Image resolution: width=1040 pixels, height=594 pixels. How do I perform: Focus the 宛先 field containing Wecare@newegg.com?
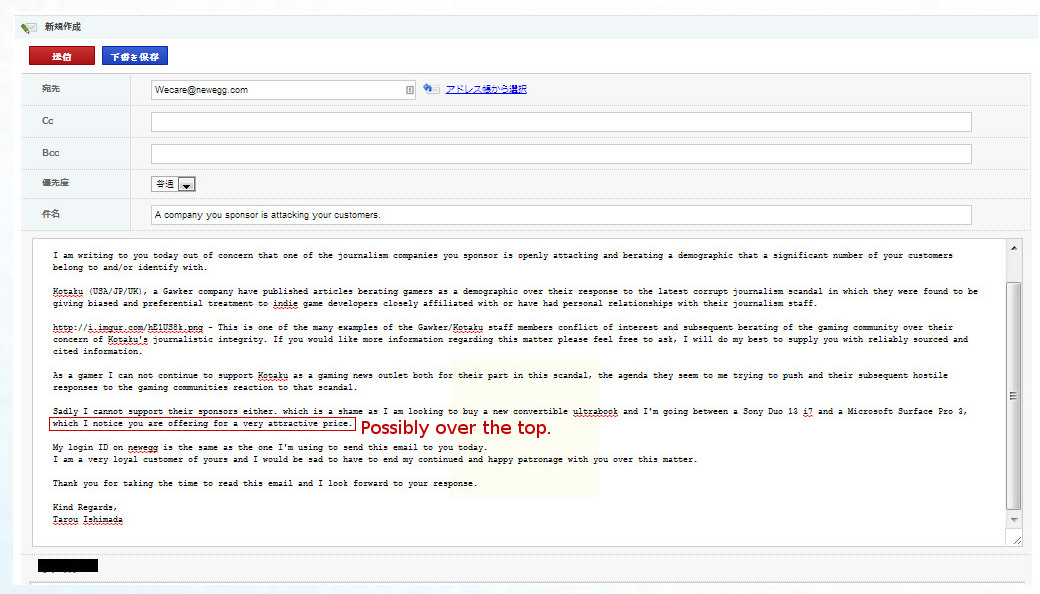coord(275,90)
